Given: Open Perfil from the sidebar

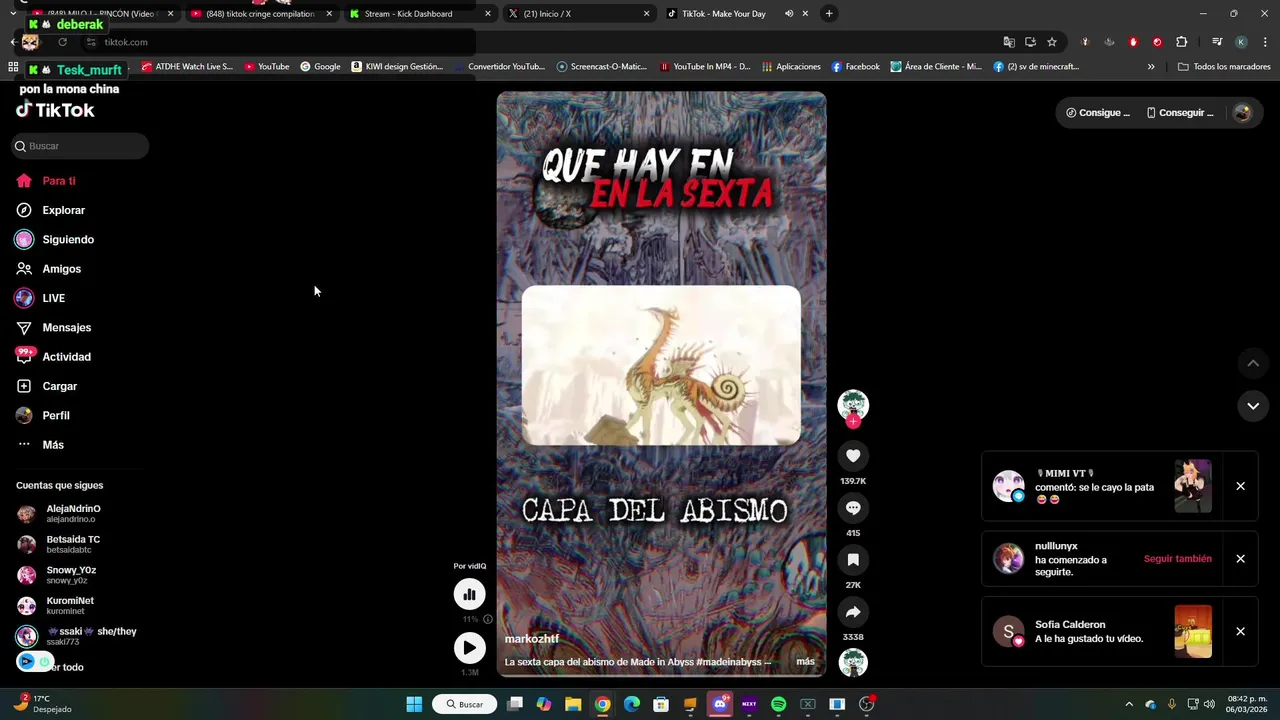Looking at the screenshot, I should [43, 415].
